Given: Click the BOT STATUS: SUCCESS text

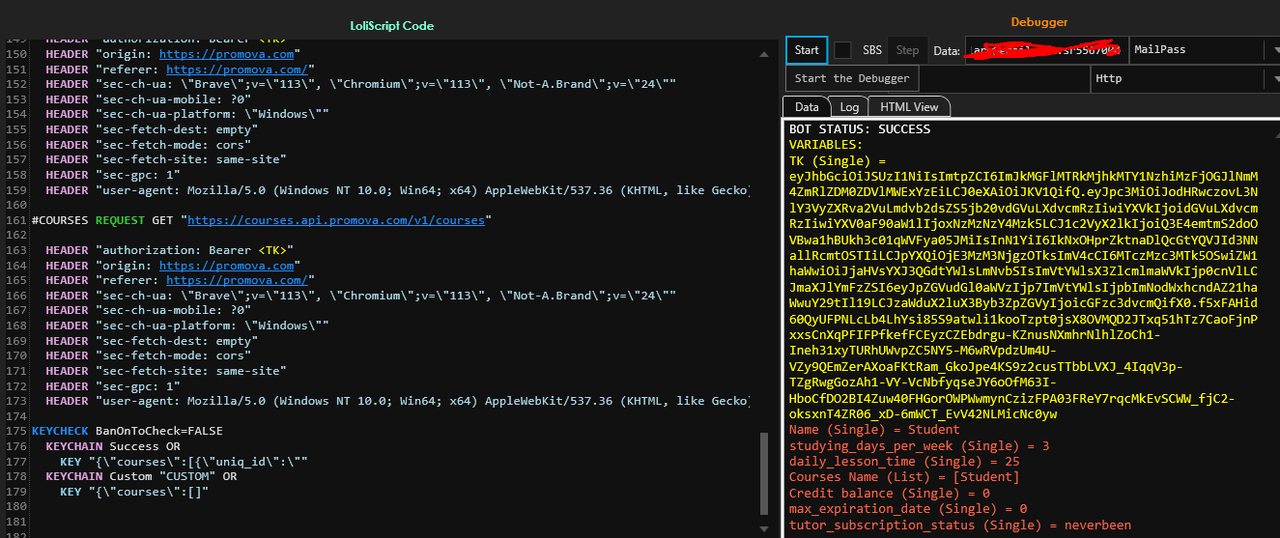Looking at the screenshot, I should [860, 129].
